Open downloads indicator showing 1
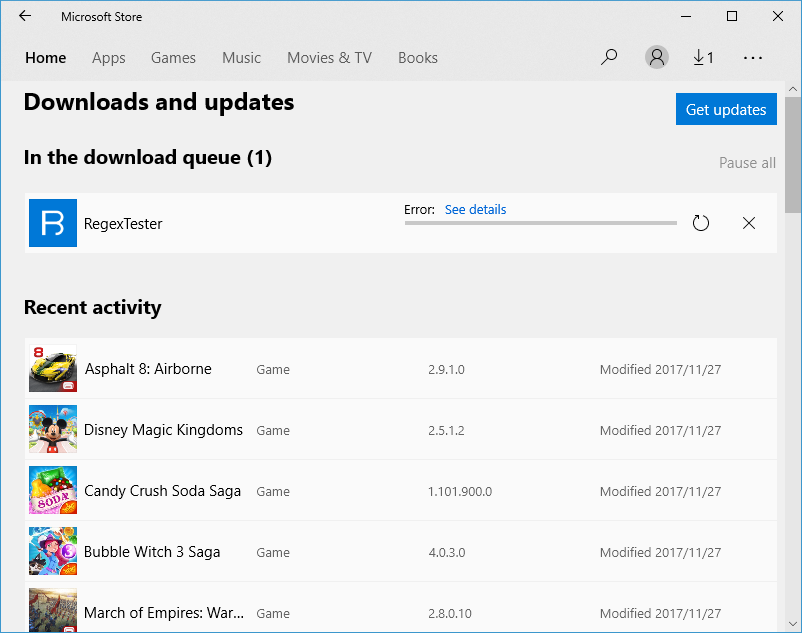Screen dimensions: 802x633 [703, 57]
